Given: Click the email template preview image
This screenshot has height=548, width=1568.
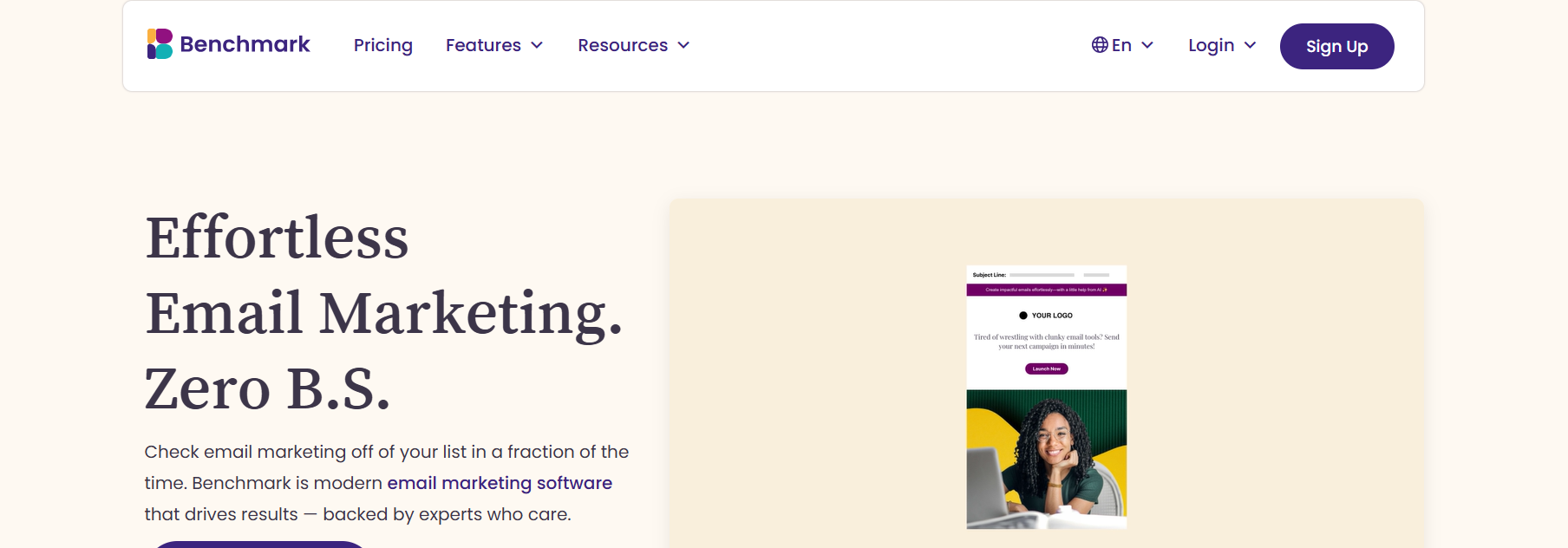Looking at the screenshot, I should tap(1047, 397).
